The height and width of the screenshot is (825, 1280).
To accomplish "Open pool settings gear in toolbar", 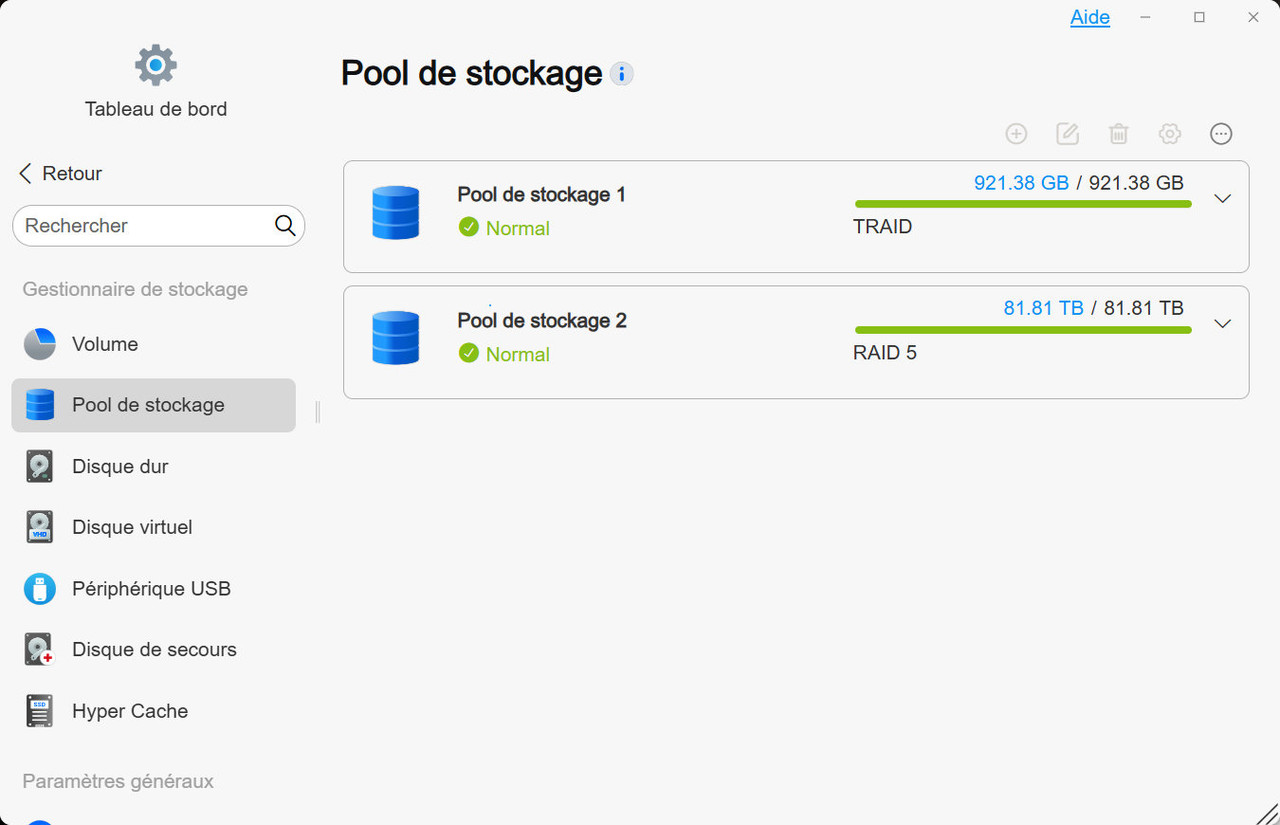I will tap(1170, 134).
